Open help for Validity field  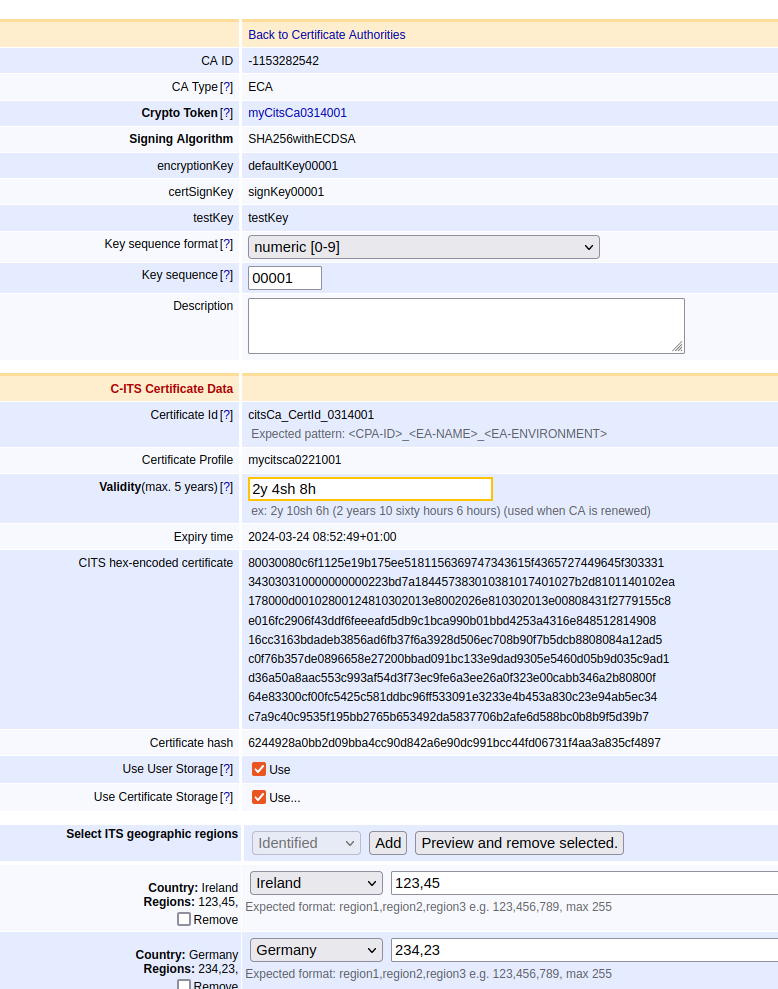click(226, 487)
